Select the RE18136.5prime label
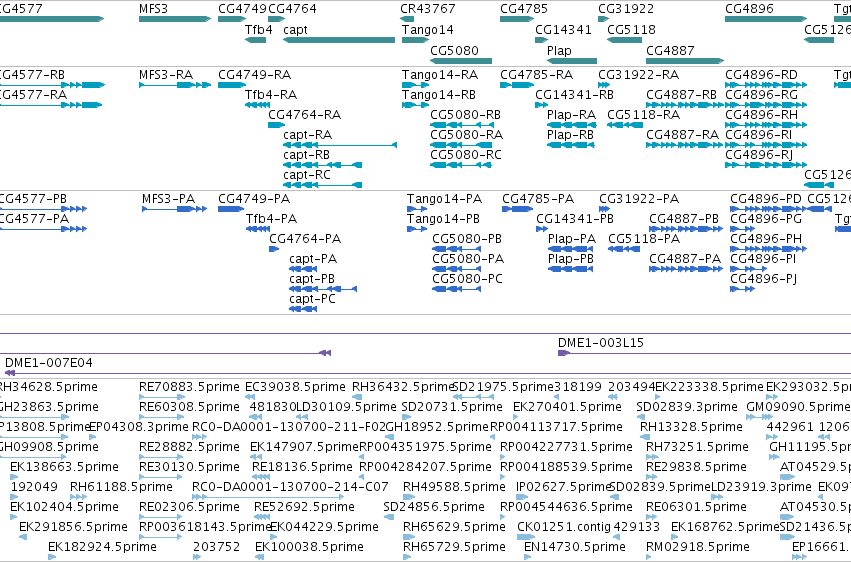The width and height of the screenshot is (851, 562). 302,467
